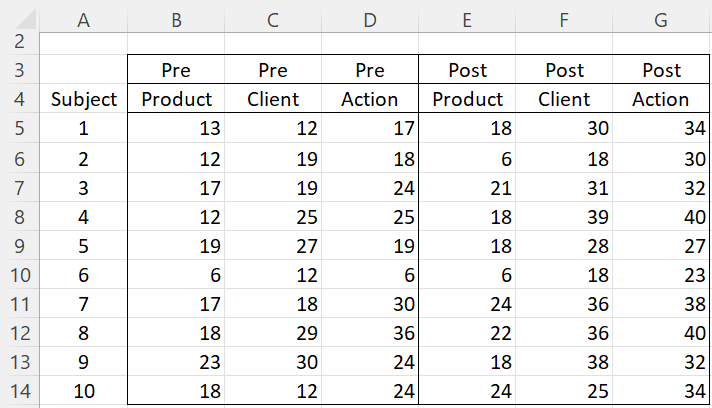Select the Pre Product cell in row 4
The image size is (712, 408).
[x=176, y=100]
